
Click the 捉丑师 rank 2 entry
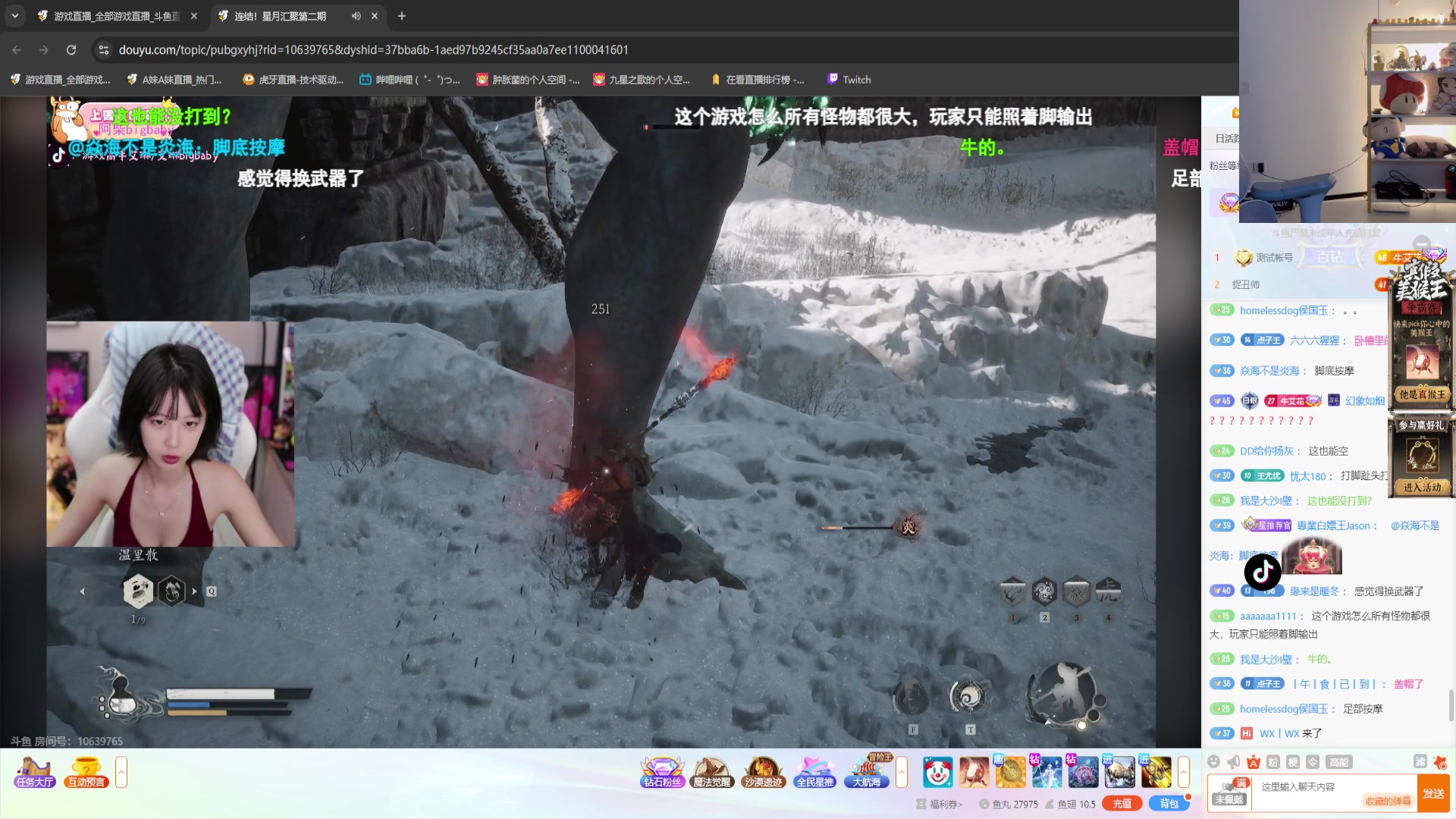click(1245, 284)
